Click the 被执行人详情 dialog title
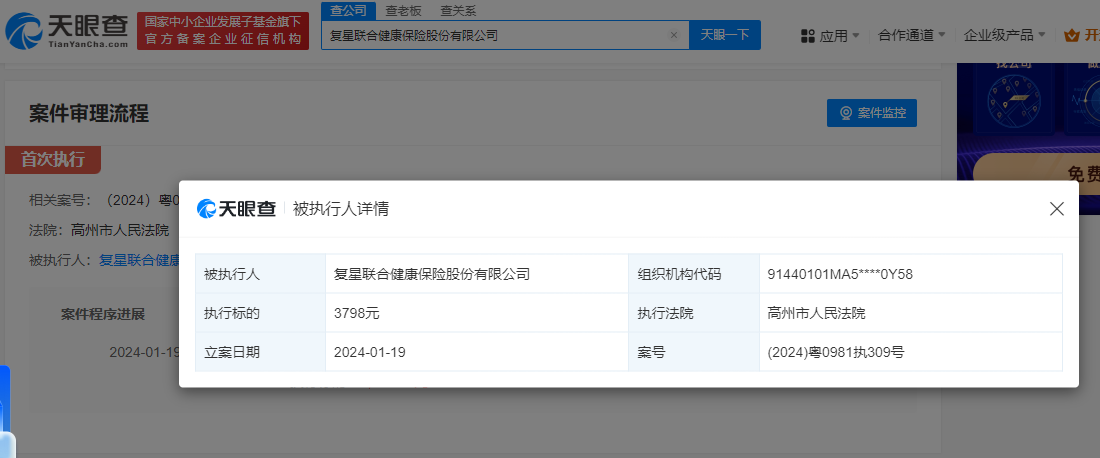Viewport: 1100px width, 458px height. [341, 208]
